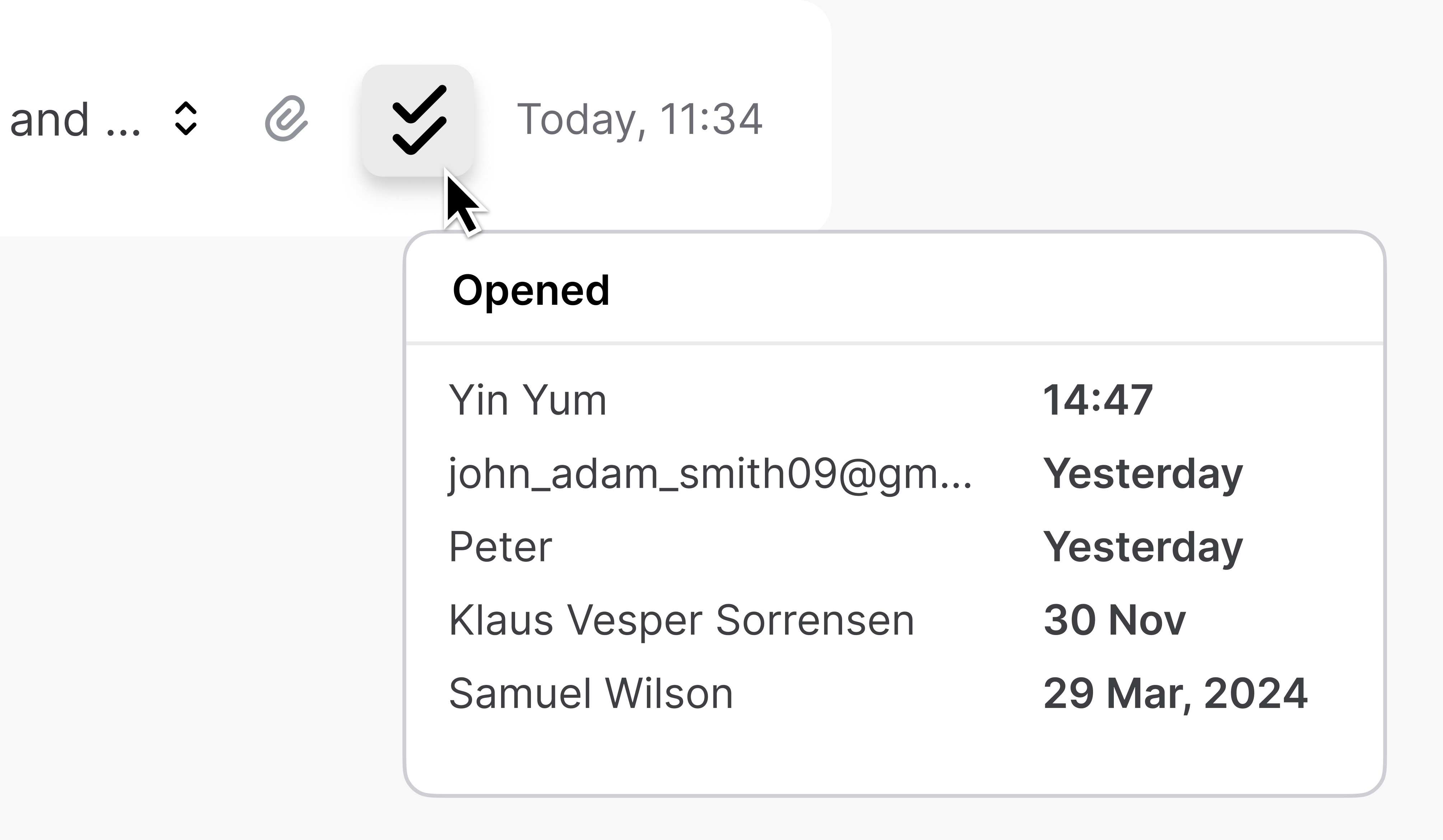Click the double-checkmark read receipt icon
This screenshot has width=1443, height=840.
point(418,120)
